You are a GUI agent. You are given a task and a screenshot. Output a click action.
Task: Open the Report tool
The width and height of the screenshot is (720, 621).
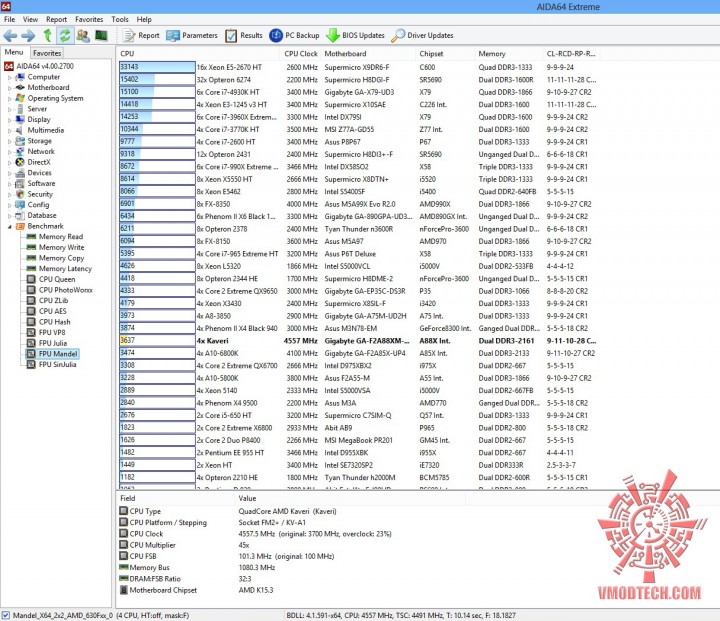(x=141, y=35)
